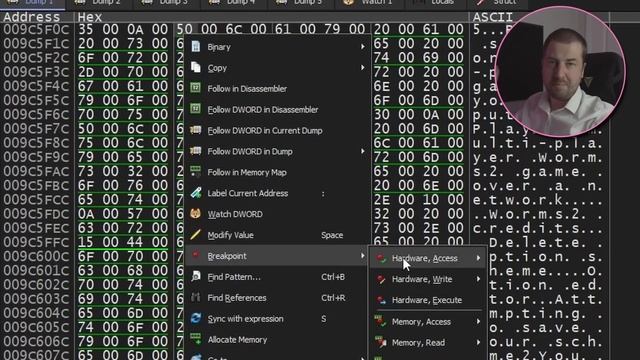
Task: Click the Copy menu icon
Action: pos(196,67)
